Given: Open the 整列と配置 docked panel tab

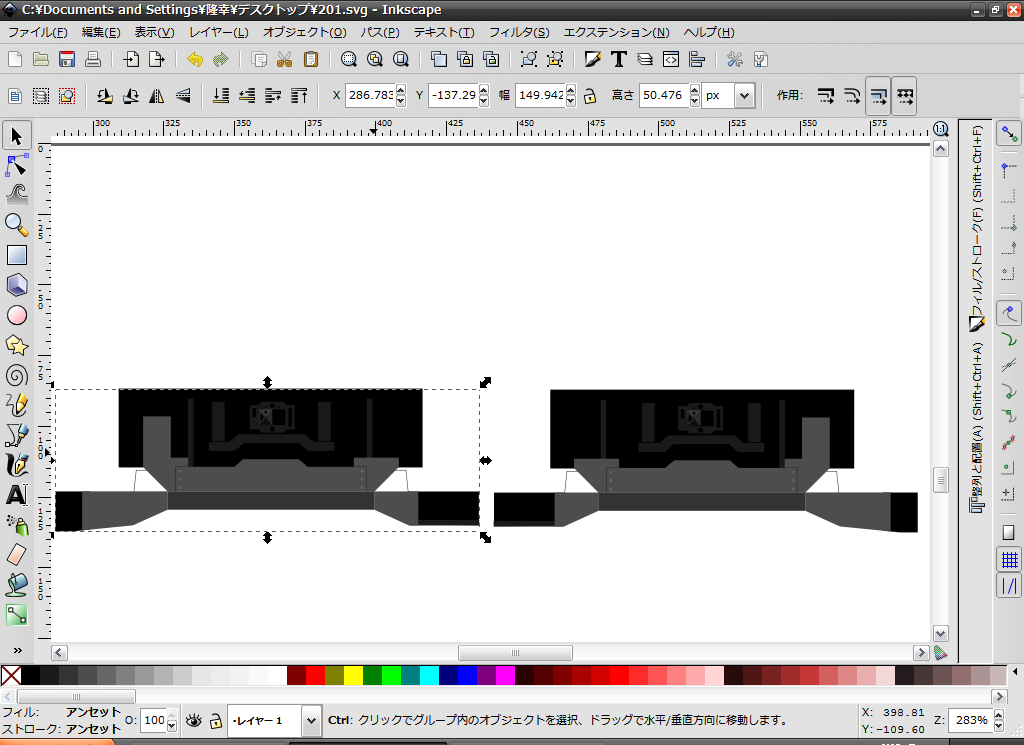Looking at the screenshot, I should coord(977,430).
